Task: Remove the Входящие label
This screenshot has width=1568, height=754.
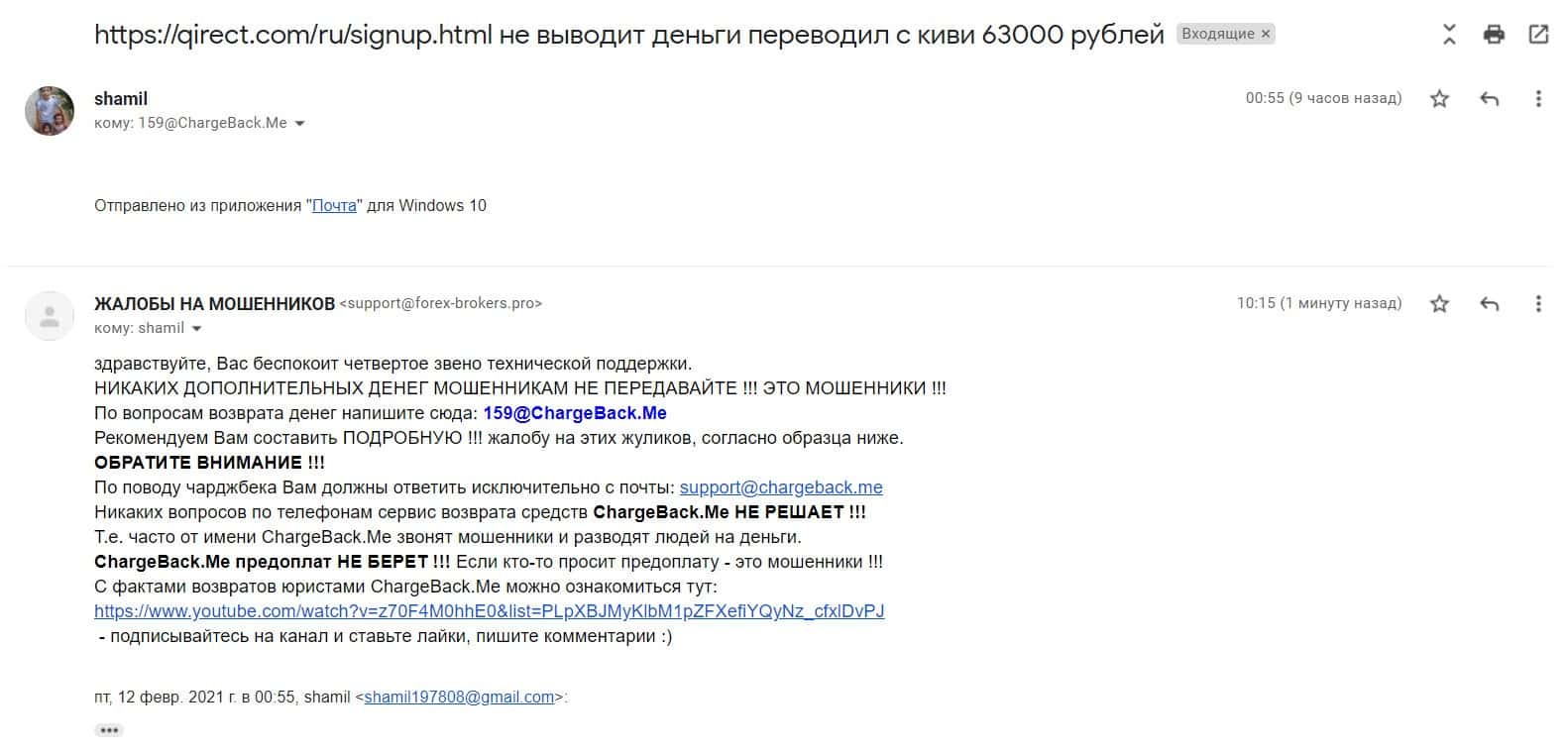Action: point(1266,34)
